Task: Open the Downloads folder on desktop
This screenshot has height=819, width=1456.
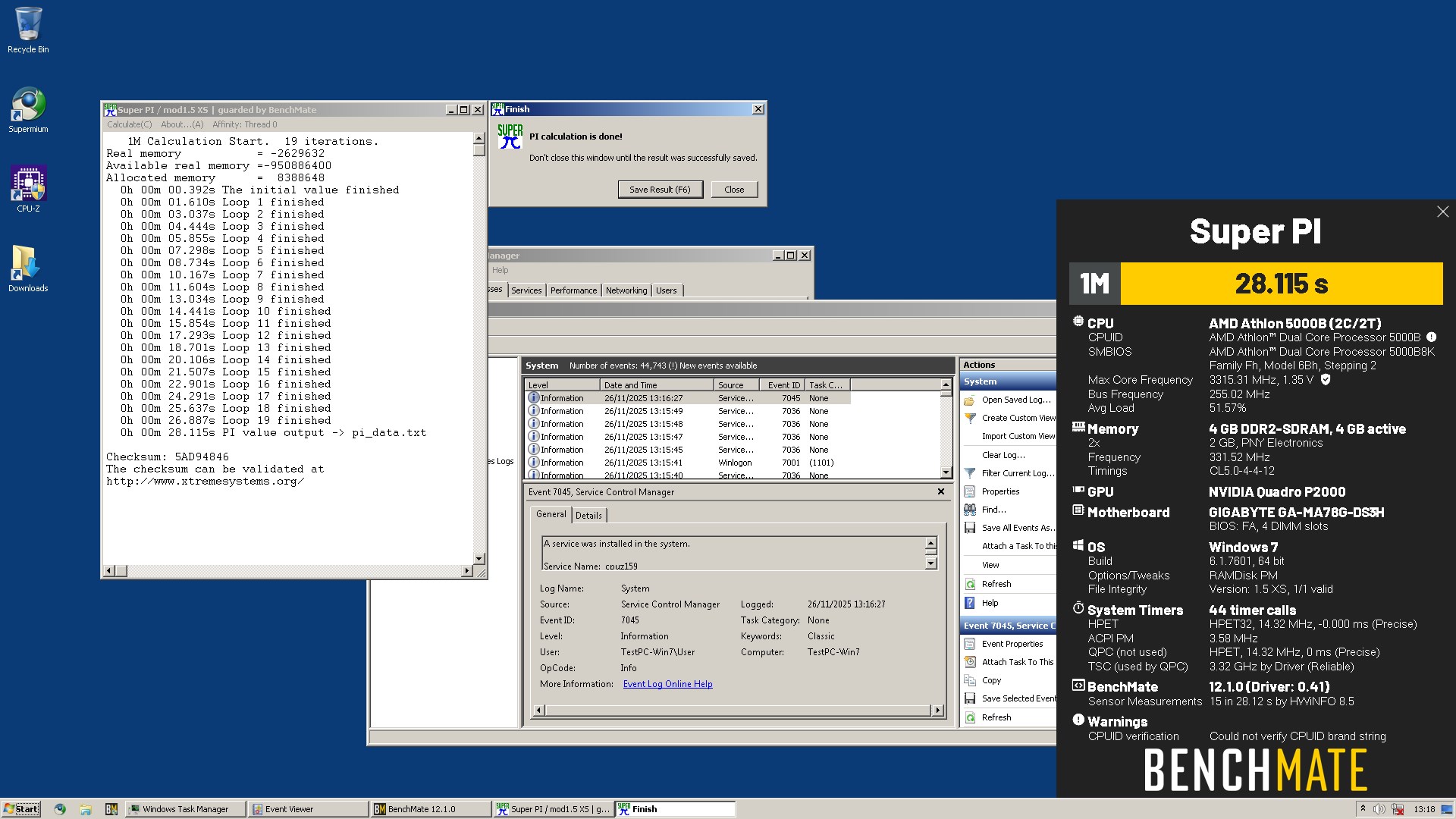Action: point(28,268)
